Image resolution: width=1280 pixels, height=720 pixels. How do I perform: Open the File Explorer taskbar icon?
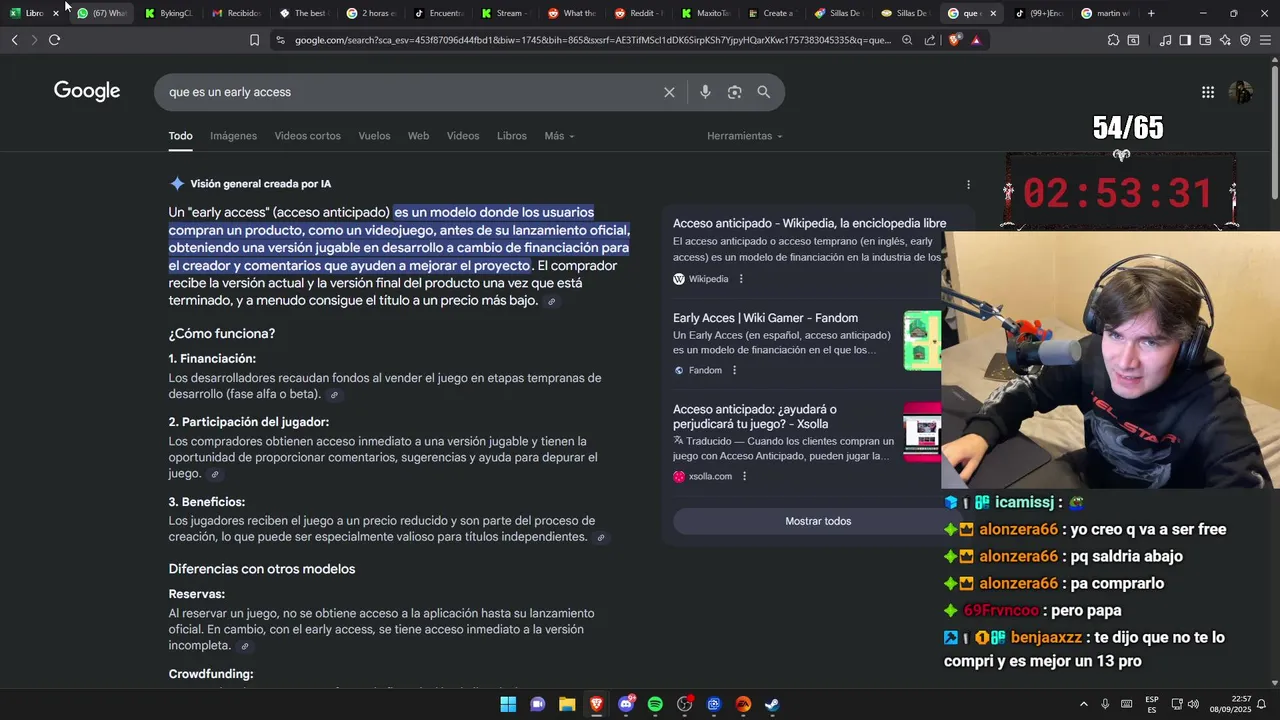(567, 704)
